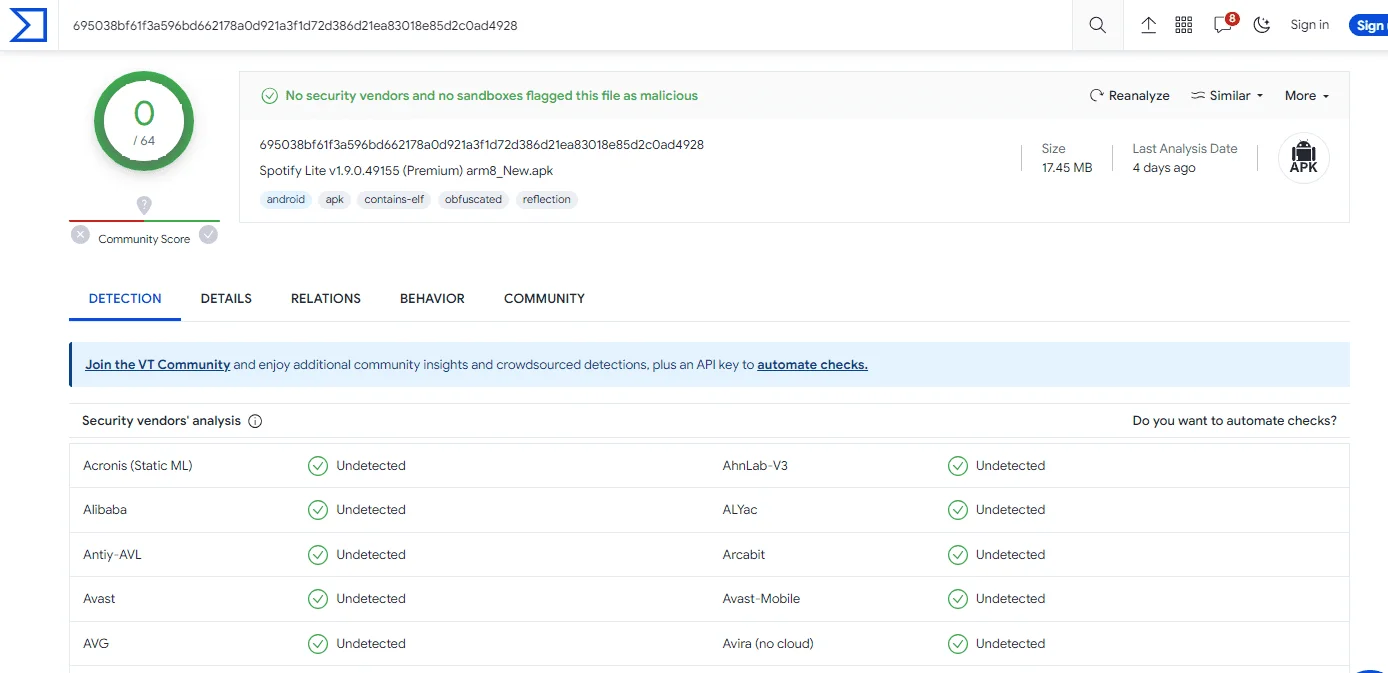
Task: Click AVG undetected check icon
Action: [318, 644]
